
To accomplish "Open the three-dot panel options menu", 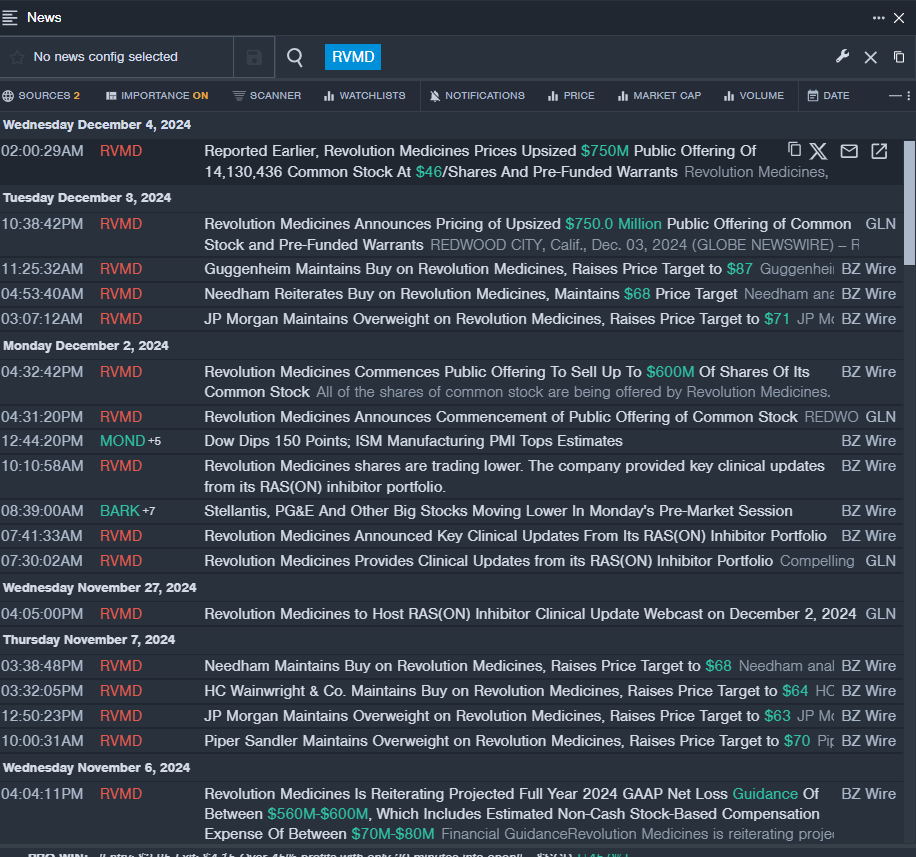I will [x=878, y=17].
